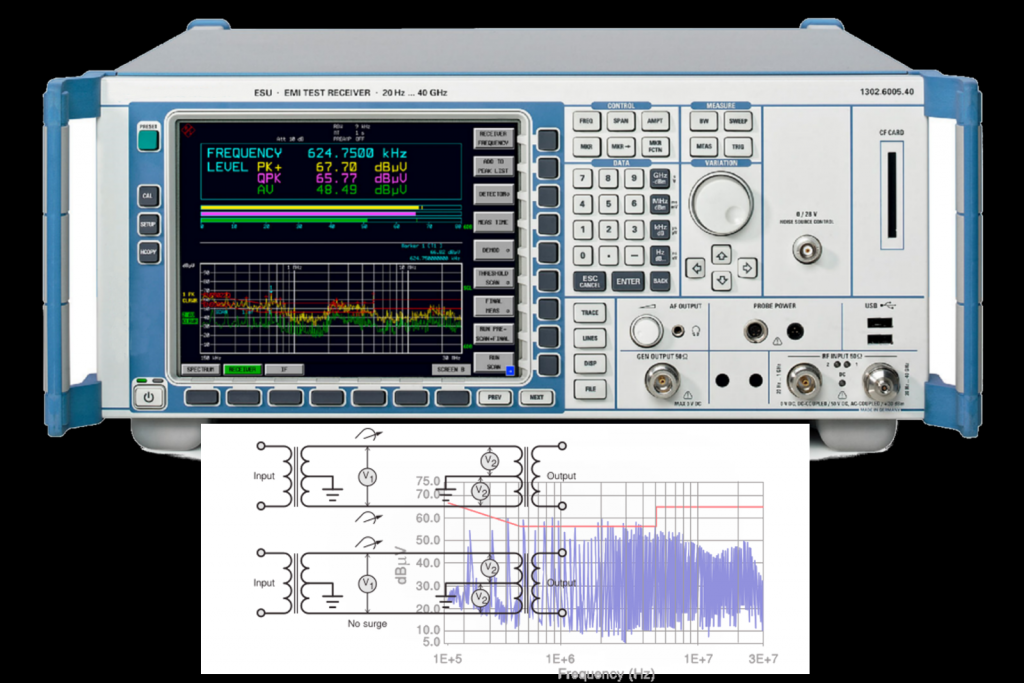The height and width of the screenshot is (683, 1024).
Task: Open the TRACE key menu
Action: coord(590,313)
